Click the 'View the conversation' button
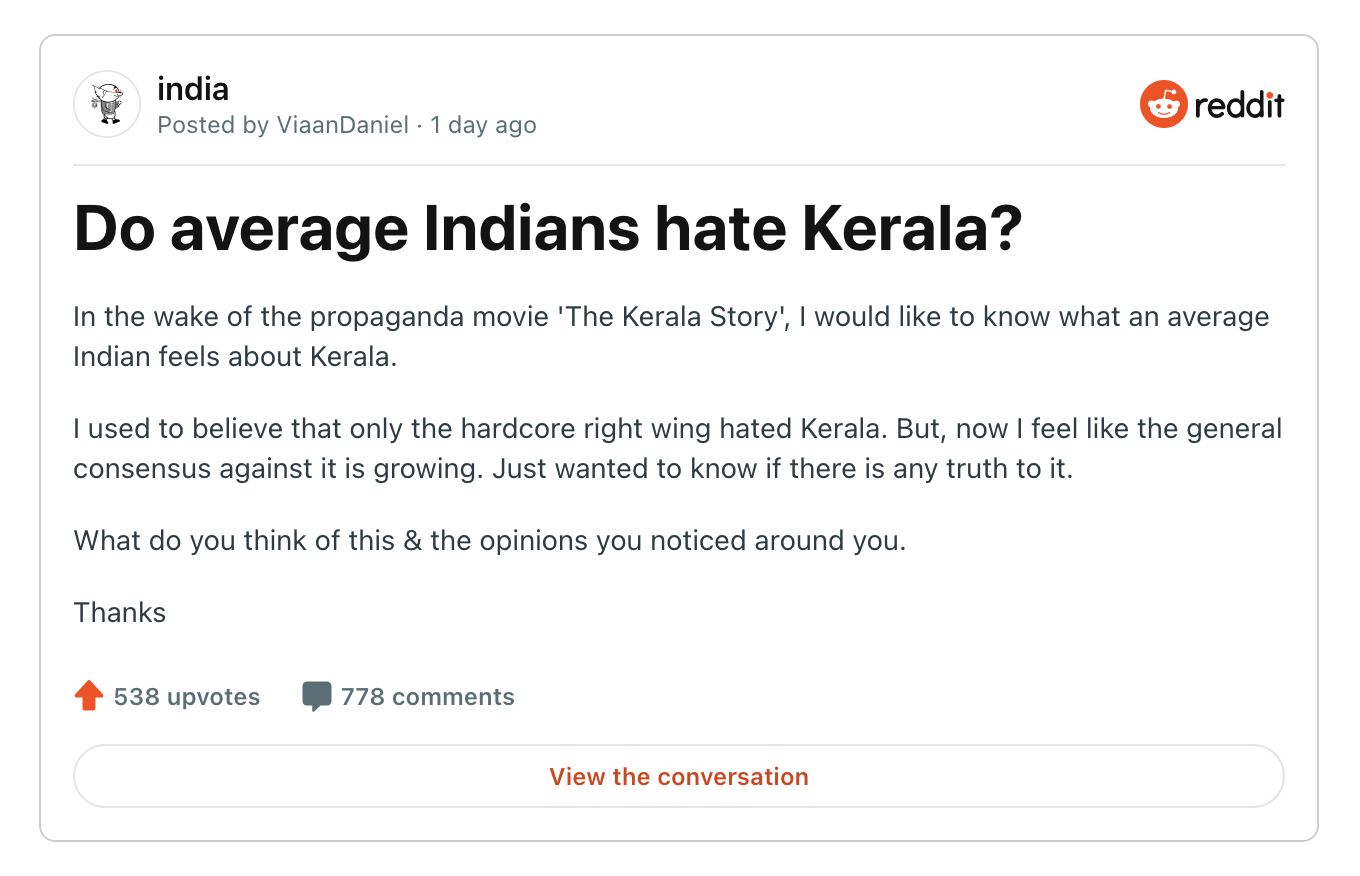 click(x=679, y=776)
